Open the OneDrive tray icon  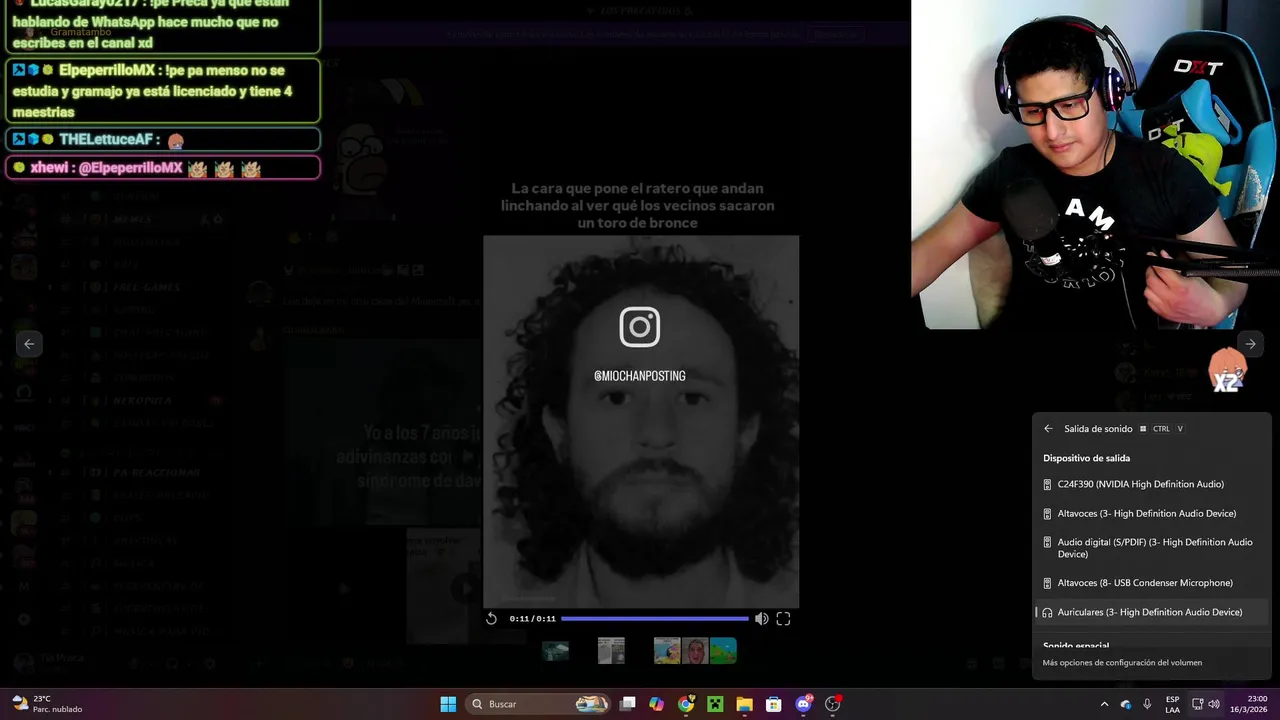pos(1126,704)
